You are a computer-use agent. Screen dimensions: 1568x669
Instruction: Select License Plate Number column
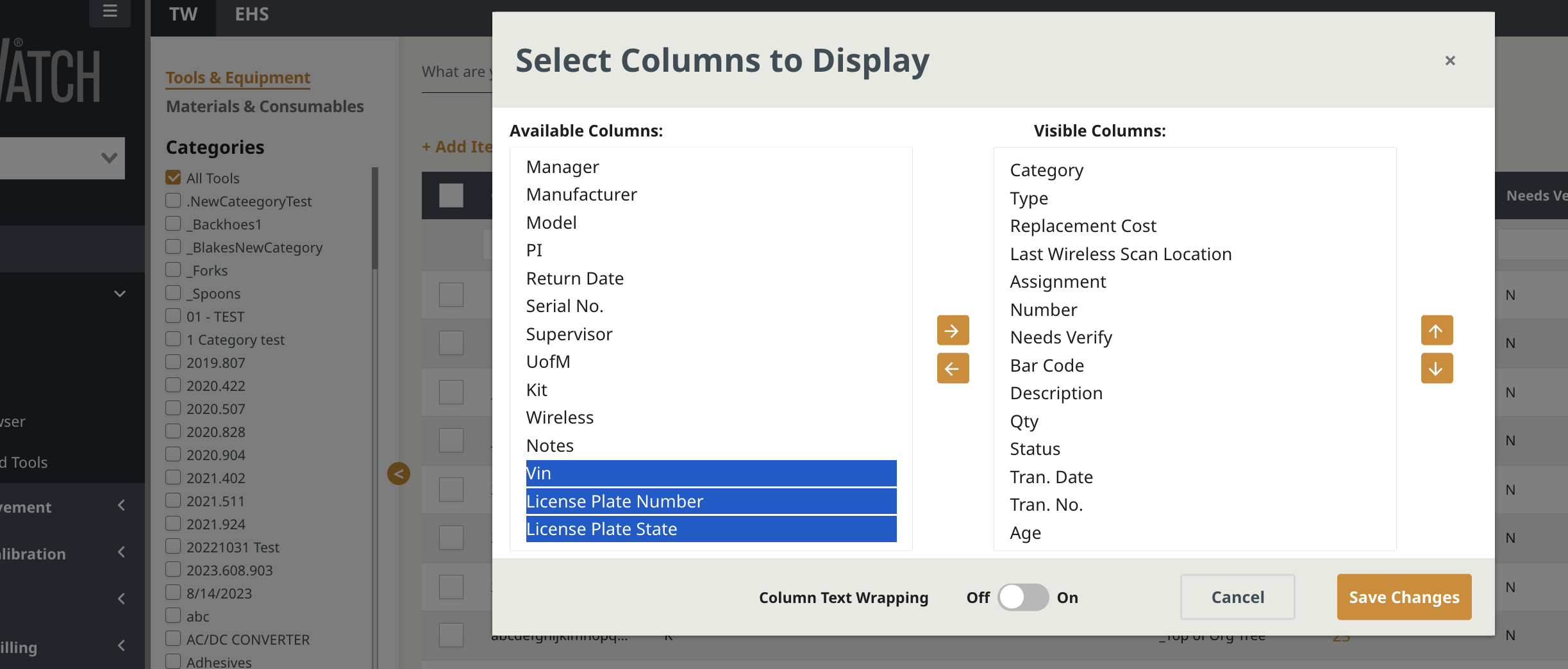(x=711, y=502)
